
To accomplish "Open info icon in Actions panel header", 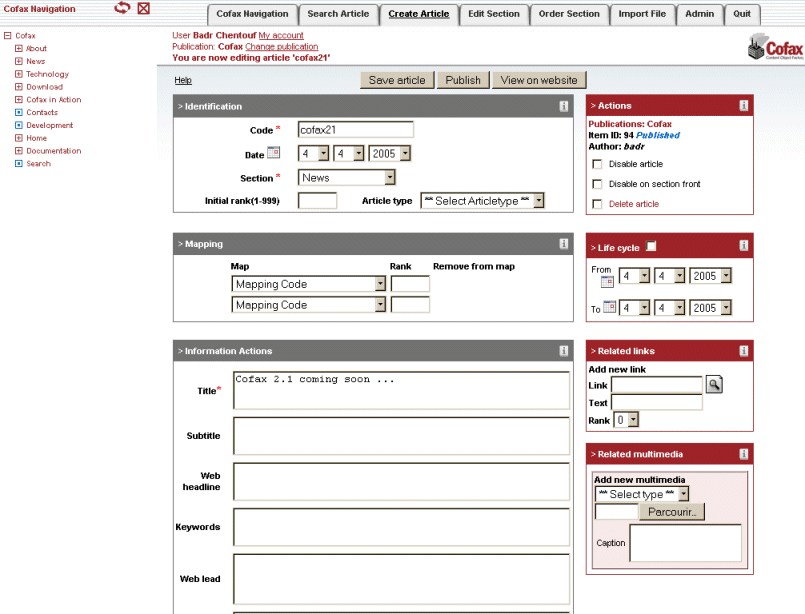I will [x=743, y=105].
